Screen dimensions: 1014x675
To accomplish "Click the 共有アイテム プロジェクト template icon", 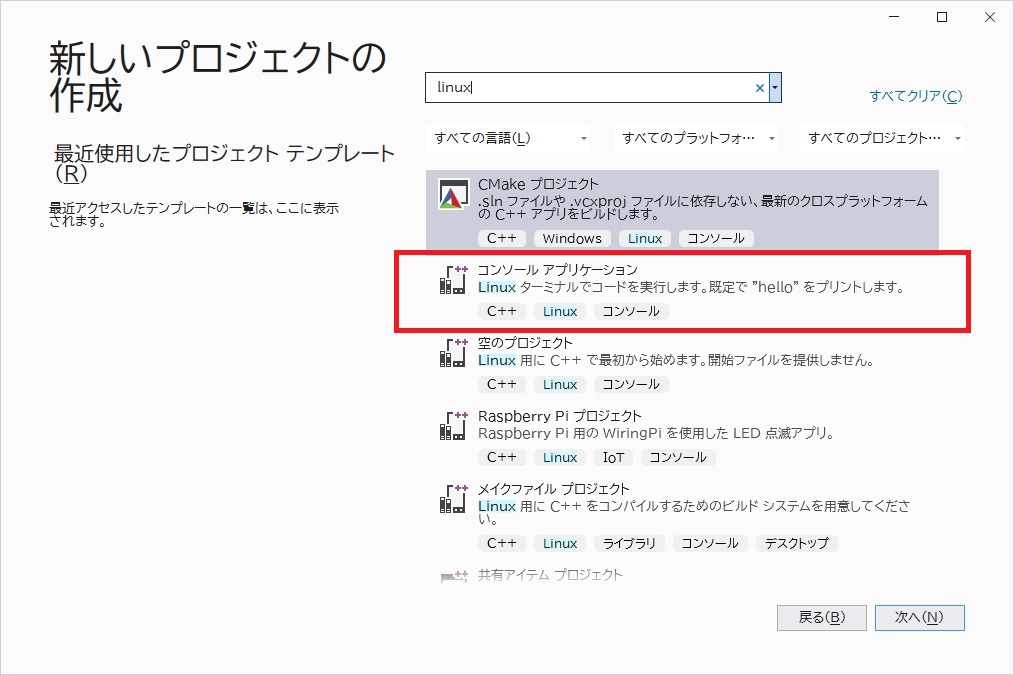I will (453, 575).
